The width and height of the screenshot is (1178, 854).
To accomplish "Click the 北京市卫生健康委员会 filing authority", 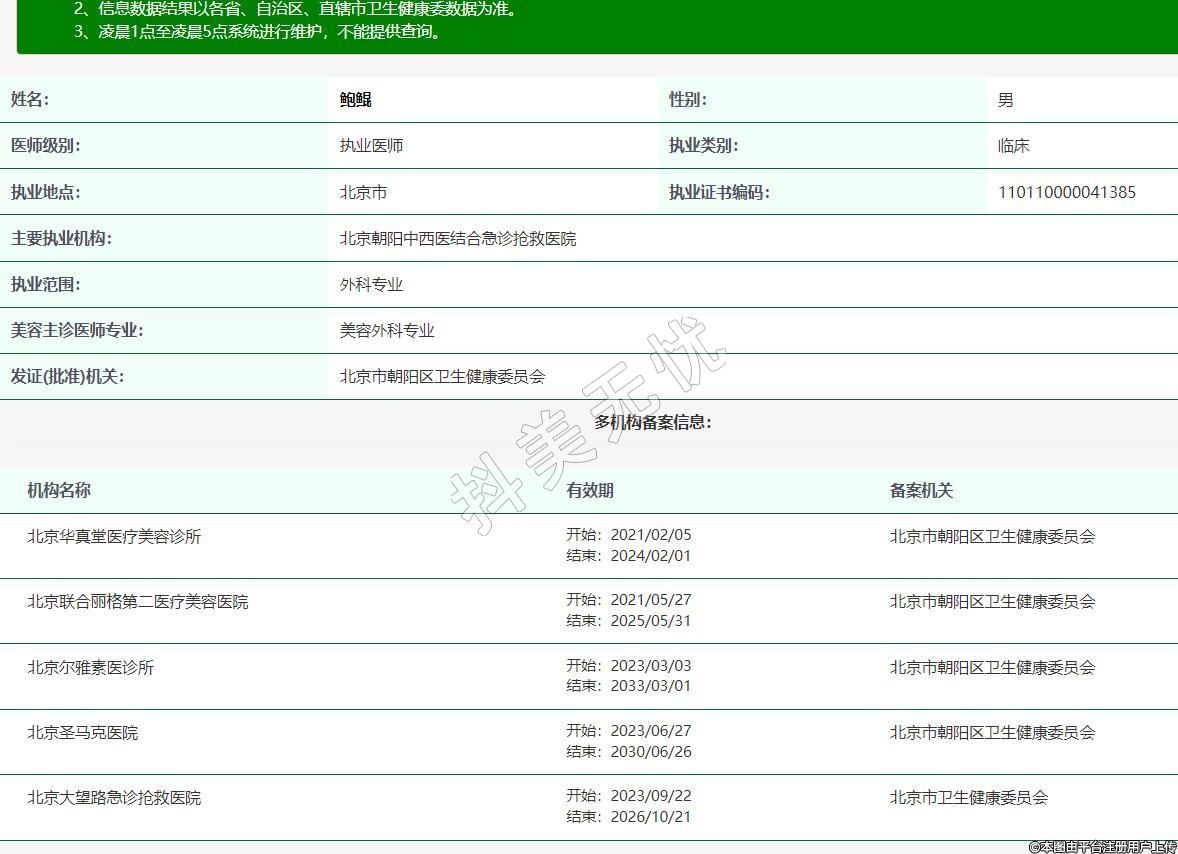I will click(x=968, y=798).
